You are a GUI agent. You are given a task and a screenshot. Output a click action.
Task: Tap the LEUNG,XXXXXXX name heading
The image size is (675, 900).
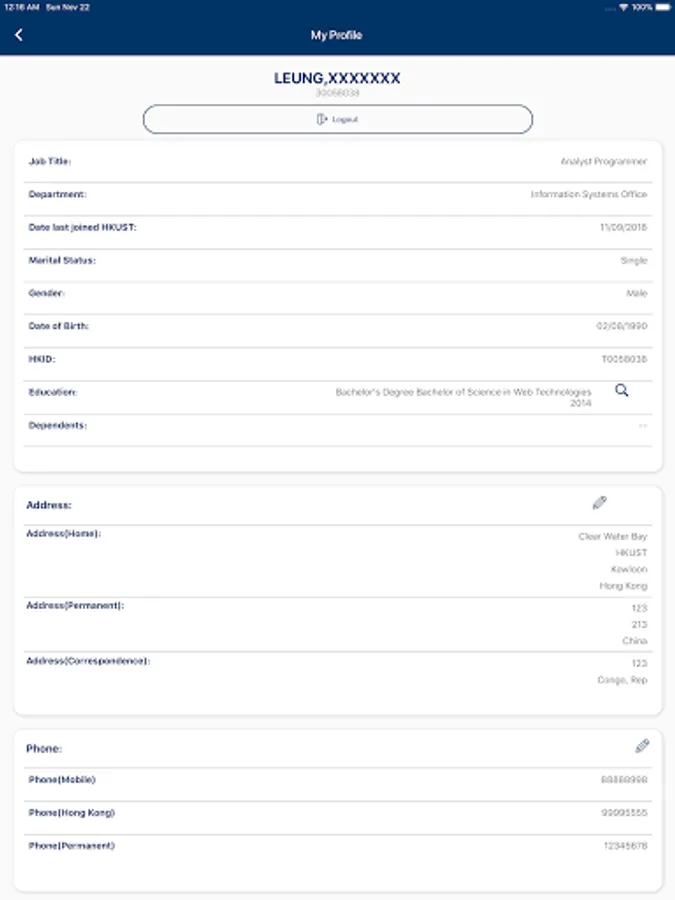pyautogui.click(x=337, y=78)
